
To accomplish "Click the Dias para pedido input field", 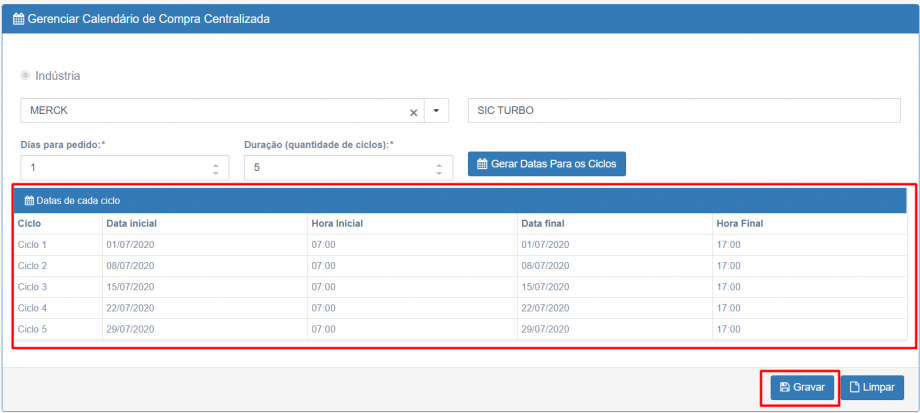I will coord(112,168).
